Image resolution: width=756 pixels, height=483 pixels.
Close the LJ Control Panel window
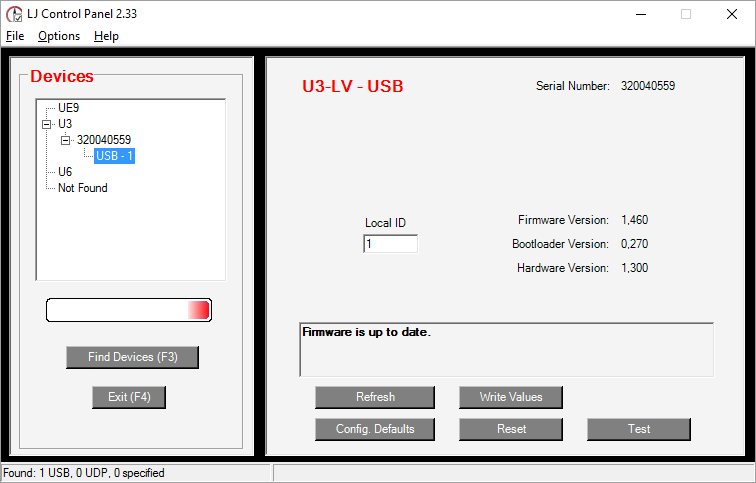(731, 14)
